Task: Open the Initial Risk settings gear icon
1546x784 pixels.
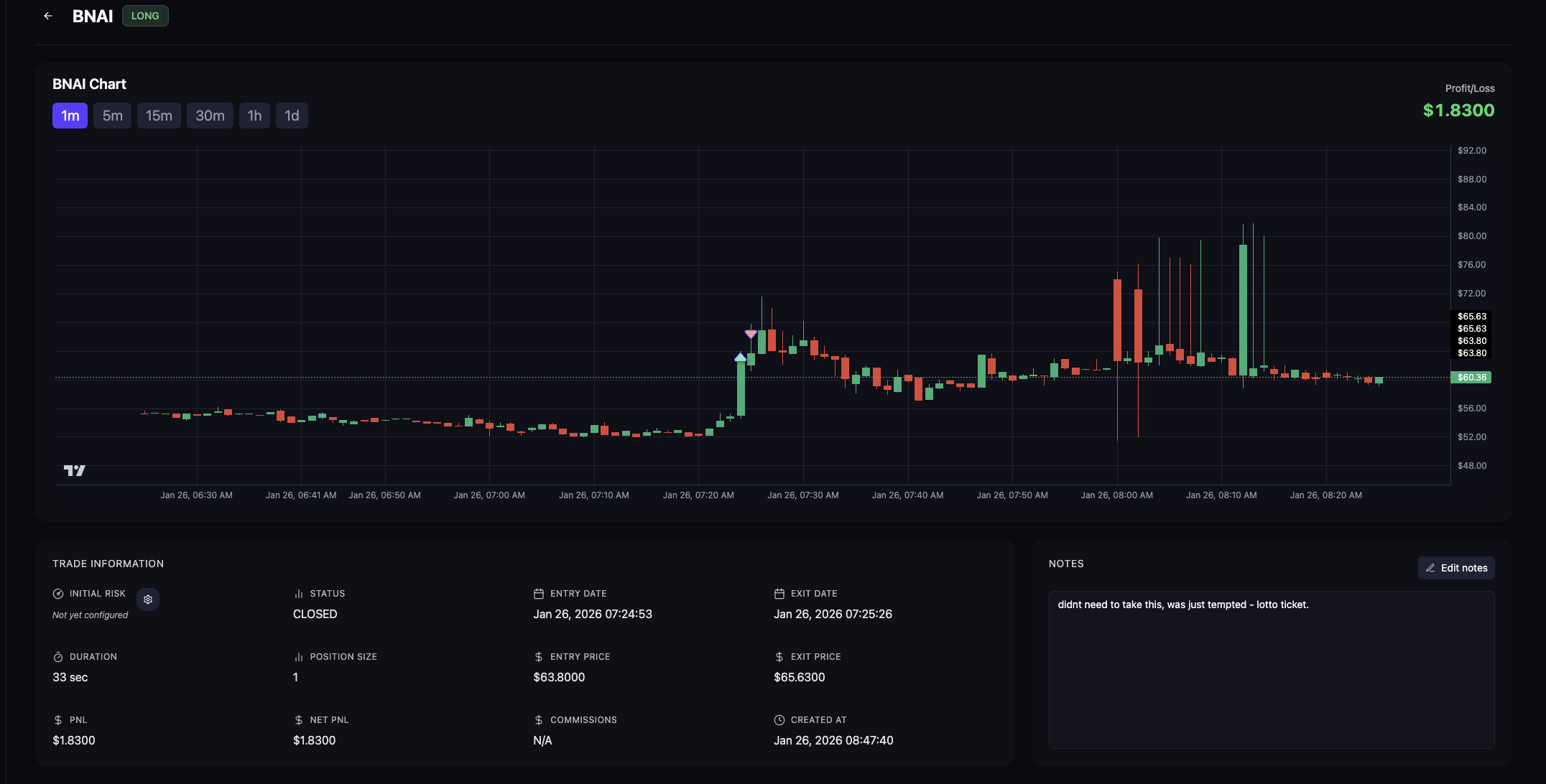Action: (x=148, y=599)
